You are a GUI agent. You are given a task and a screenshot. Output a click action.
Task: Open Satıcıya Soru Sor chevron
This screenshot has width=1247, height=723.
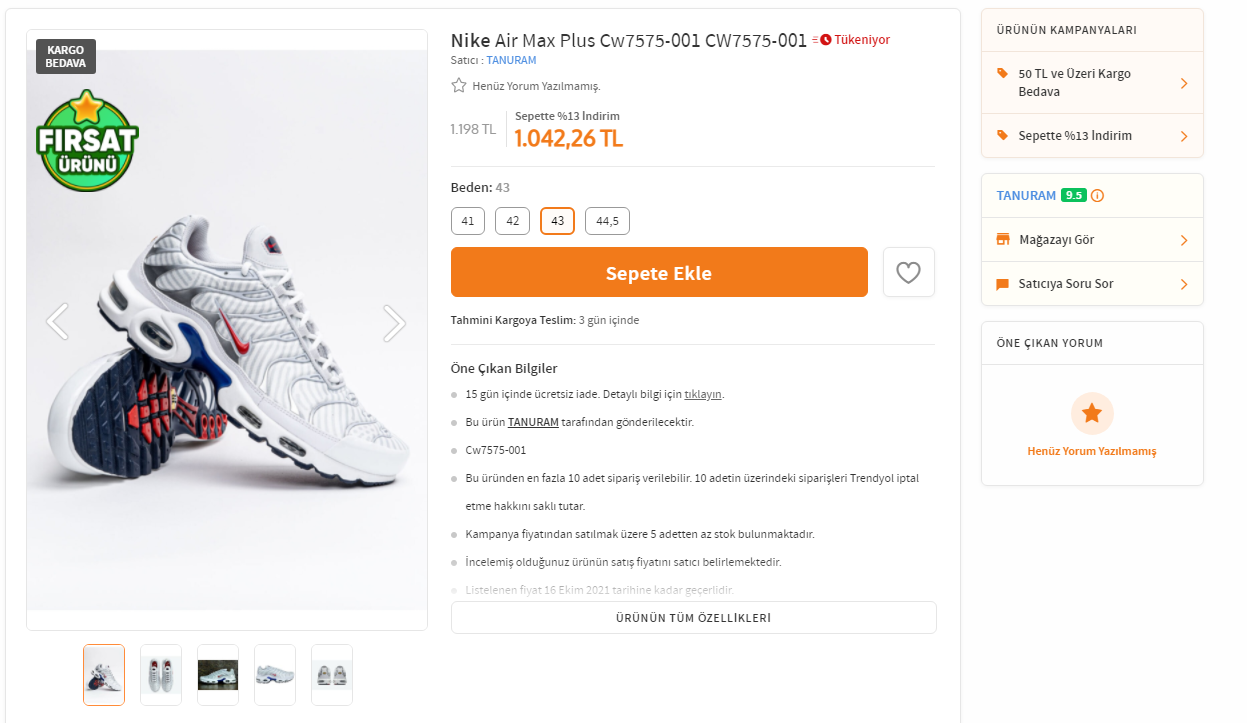point(1184,284)
